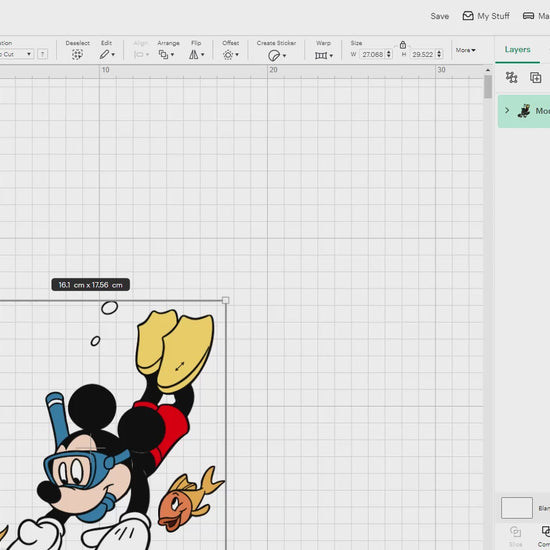Toggle the size lock aspect ratio icon
Screen dimensions: 550x550
click(x=403, y=45)
